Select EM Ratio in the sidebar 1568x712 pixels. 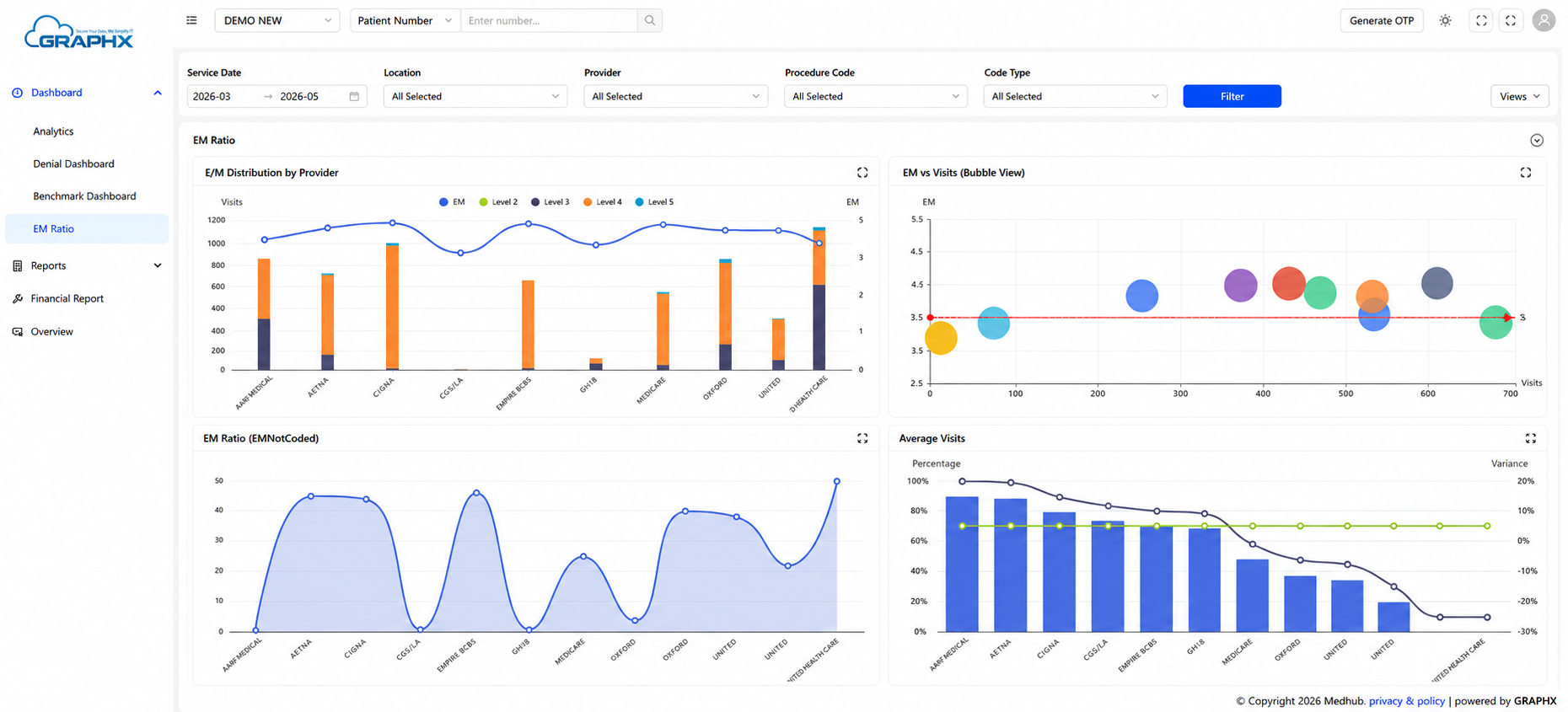[87, 228]
